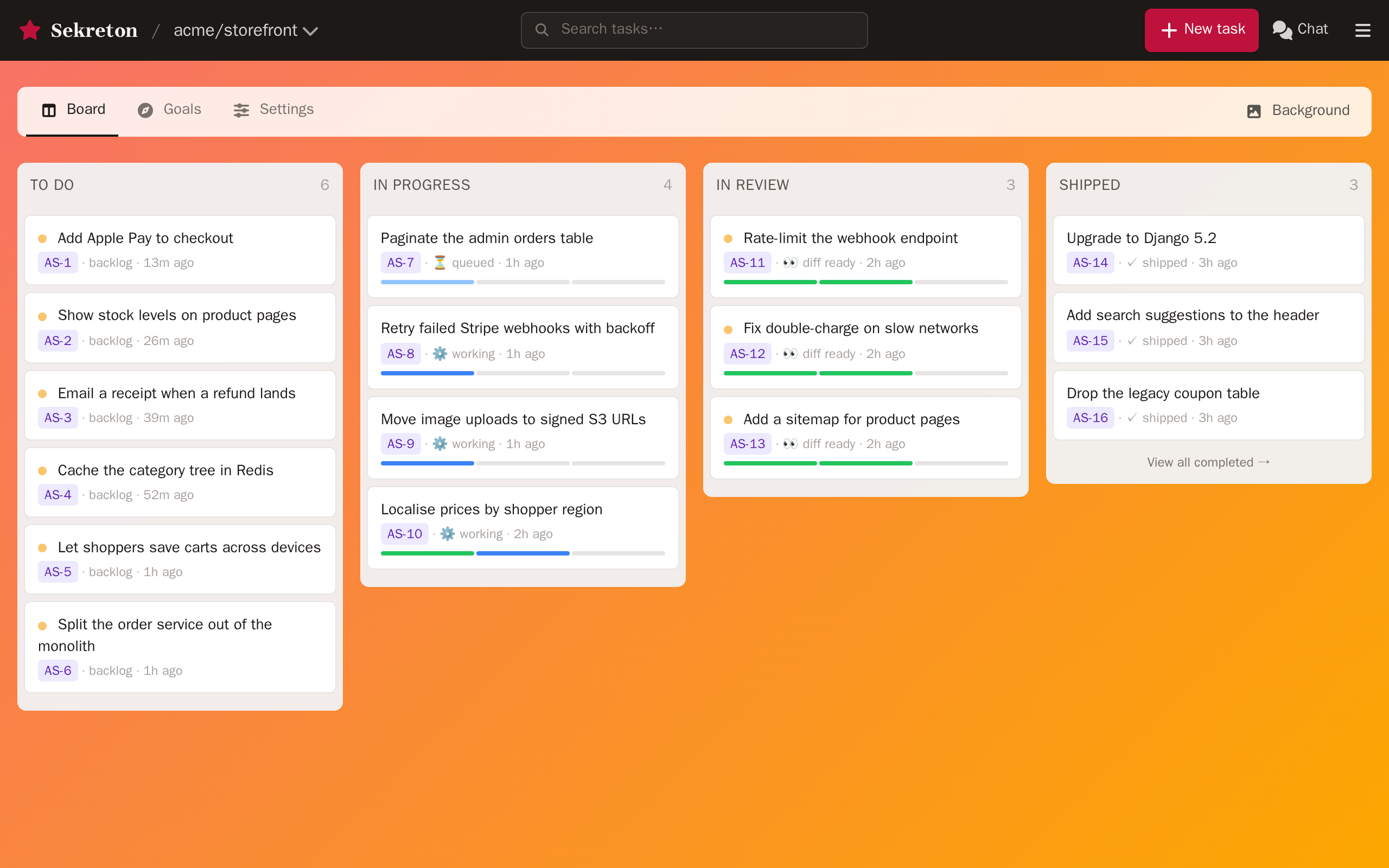Click the Background option
The width and height of the screenshot is (1389, 868).
[1298, 111]
